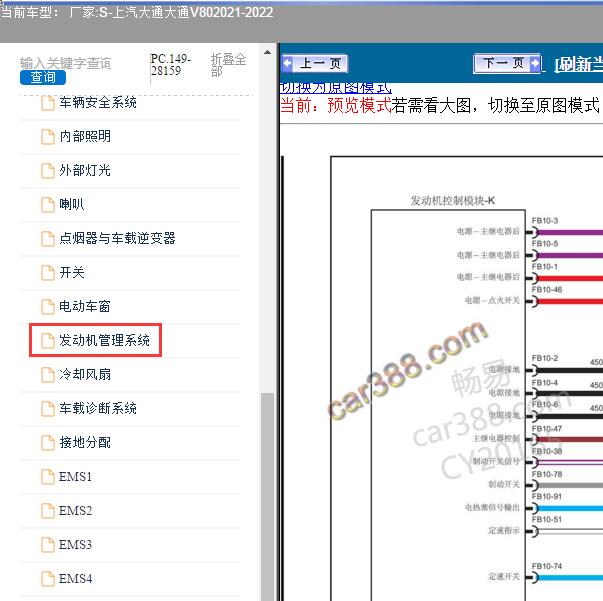Click the right arrow icon on 下一页
Viewport: 603px width, 601px height.
pos(535,63)
